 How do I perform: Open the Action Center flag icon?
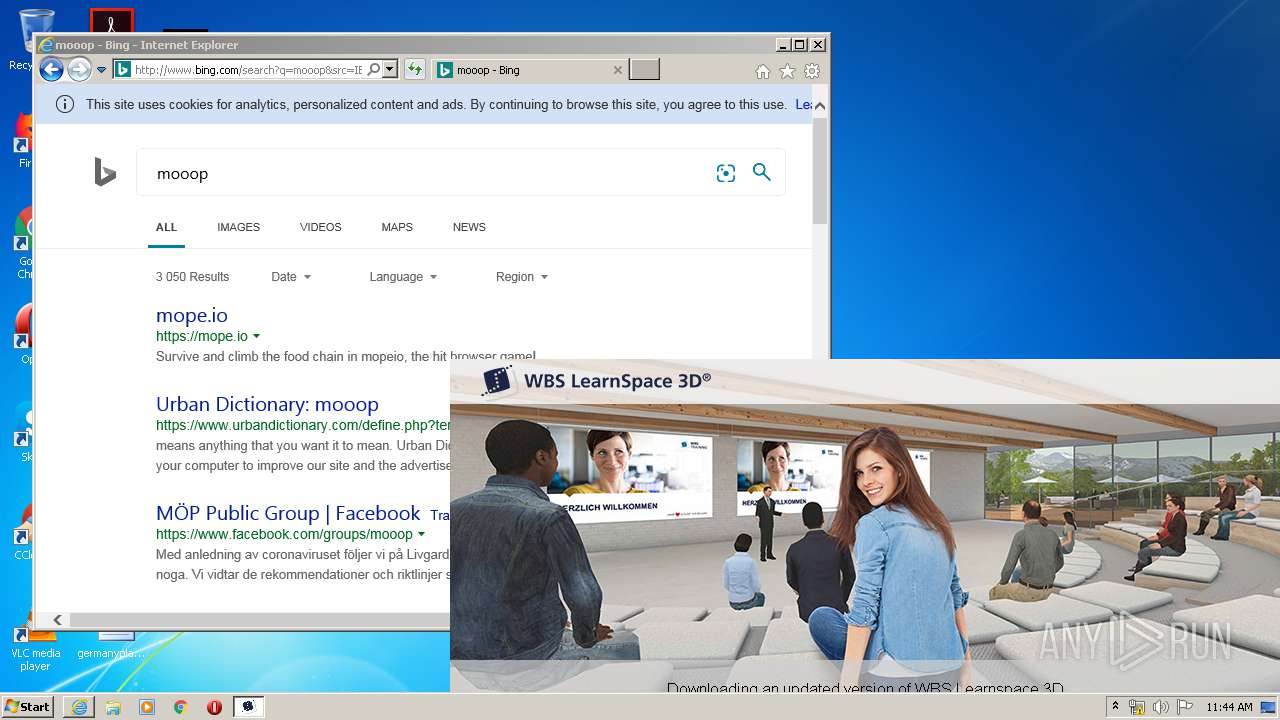coord(1184,707)
